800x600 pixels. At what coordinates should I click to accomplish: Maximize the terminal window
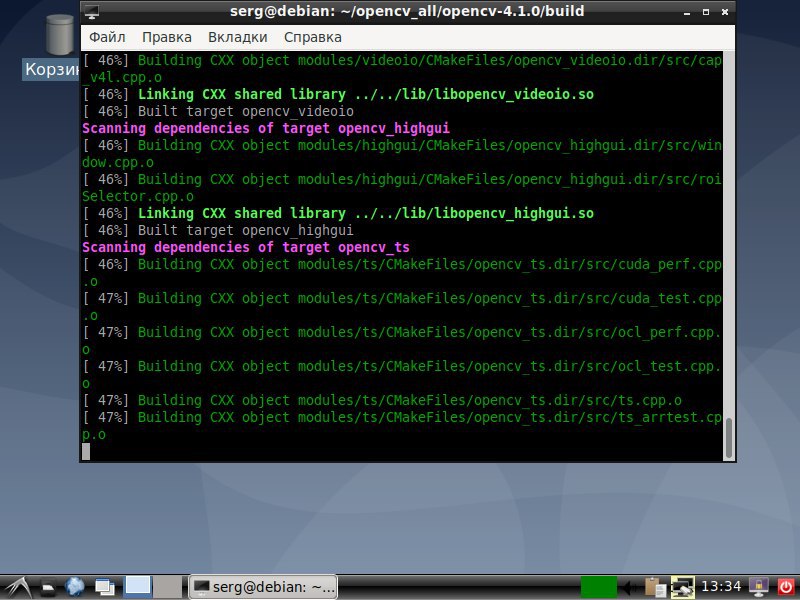[x=706, y=12]
